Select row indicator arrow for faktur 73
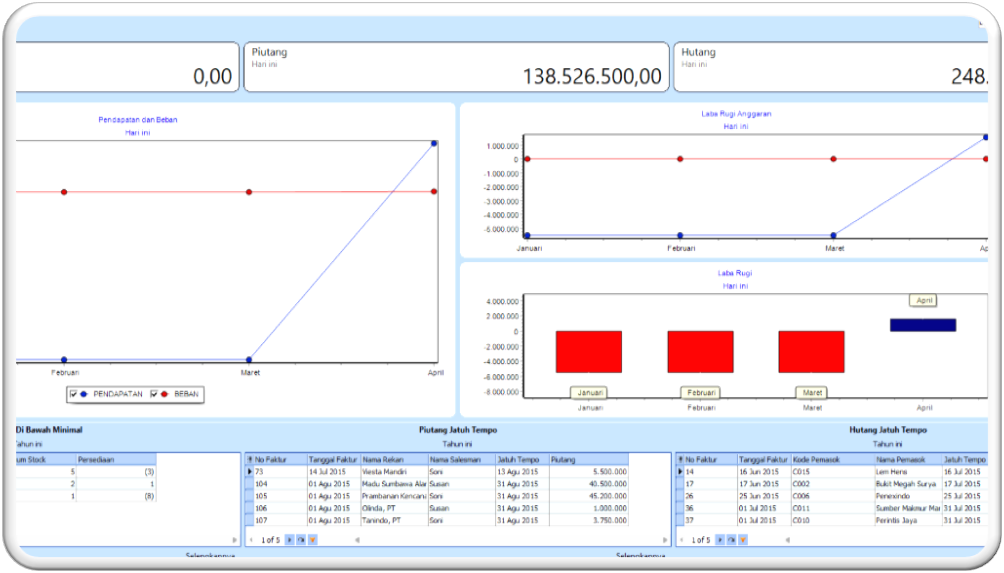1004x573 pixels. pos(250,472)
